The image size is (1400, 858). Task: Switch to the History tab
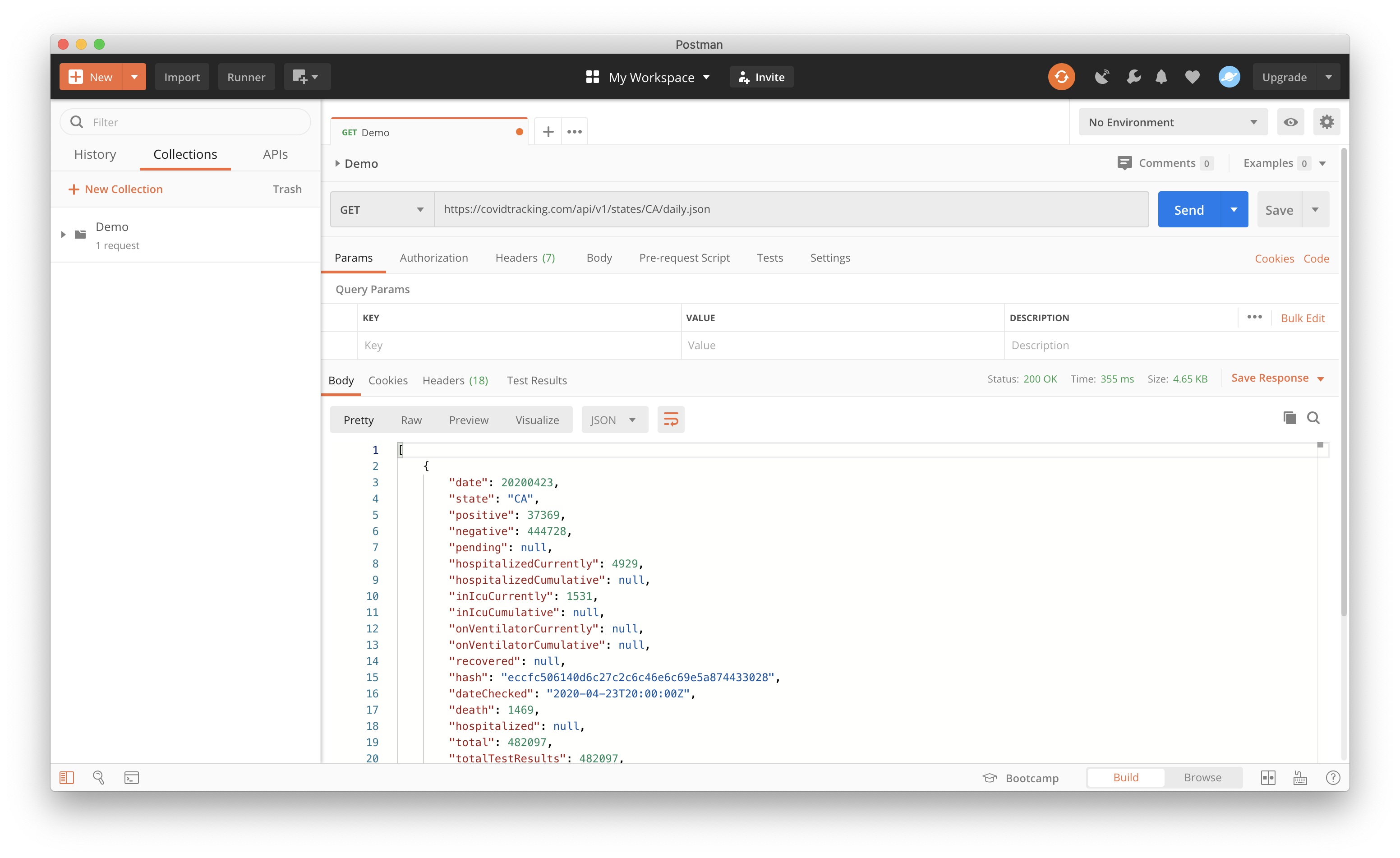click(95, 155)
